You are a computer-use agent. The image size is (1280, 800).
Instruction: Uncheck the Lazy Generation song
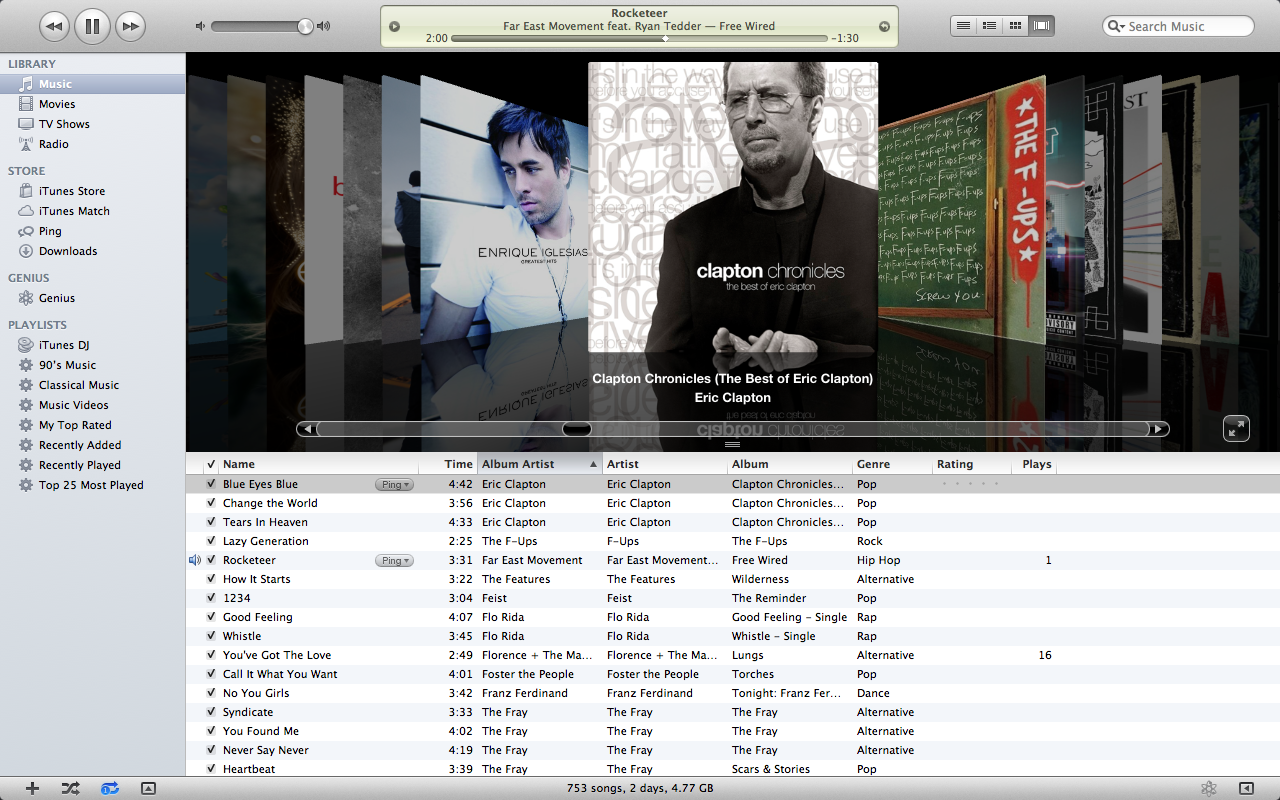[x=211, y=541]
